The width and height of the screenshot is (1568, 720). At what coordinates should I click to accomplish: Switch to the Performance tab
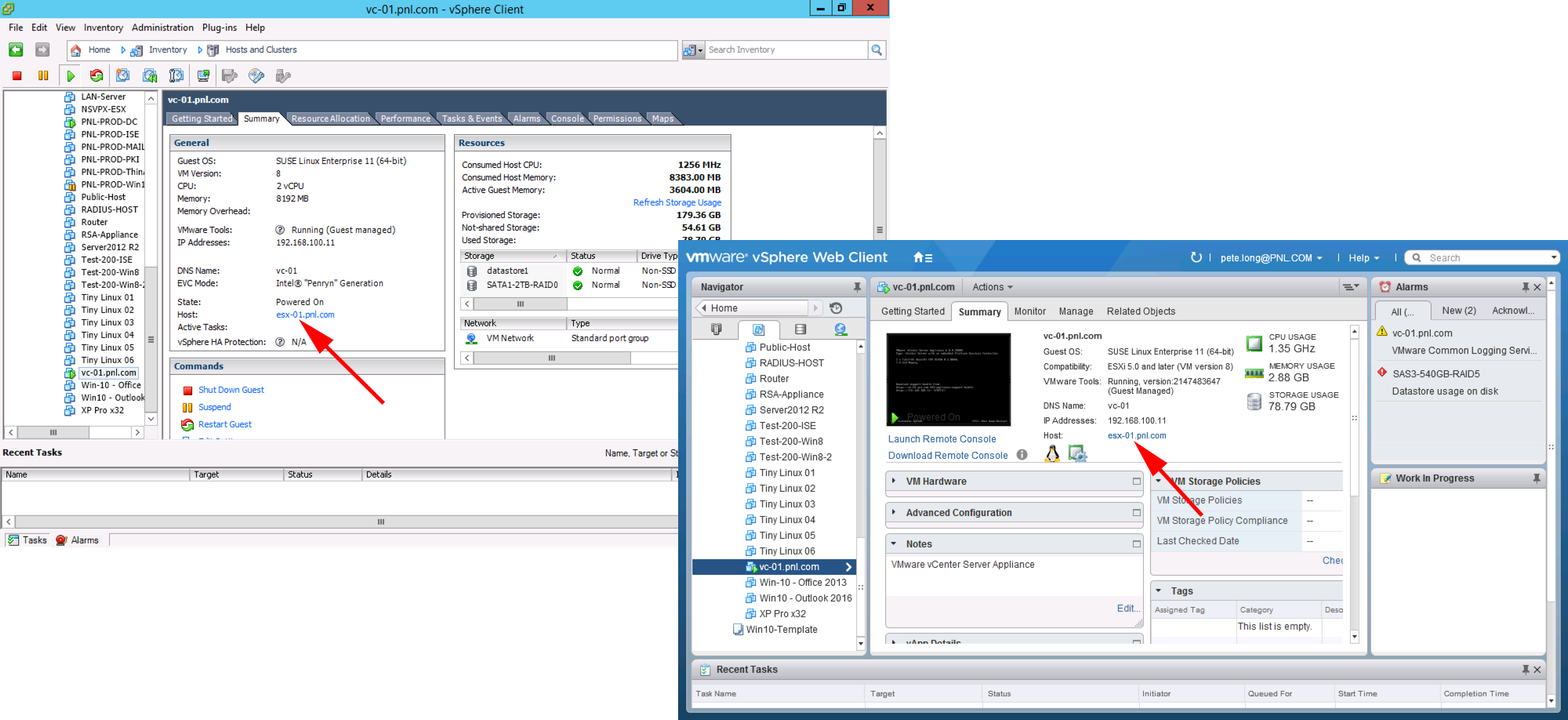pyautogui.click(x=405, y=118)
